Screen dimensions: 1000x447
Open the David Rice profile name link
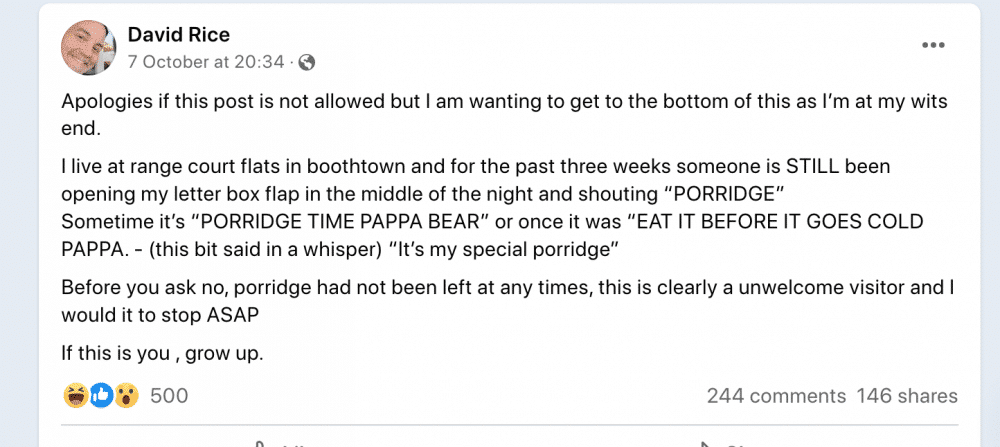click(x=179, y=34)
